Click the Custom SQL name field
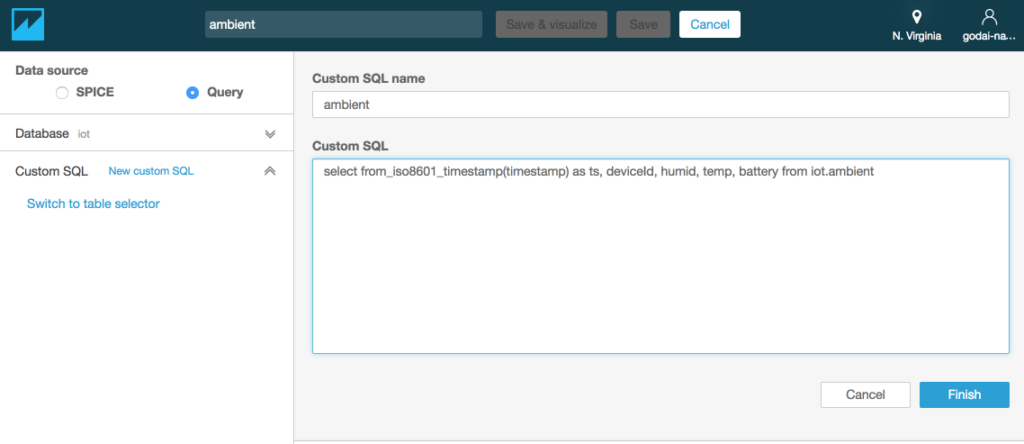Image resolution: width=1024 pixels, height=444 pixels. pos(661,104)
